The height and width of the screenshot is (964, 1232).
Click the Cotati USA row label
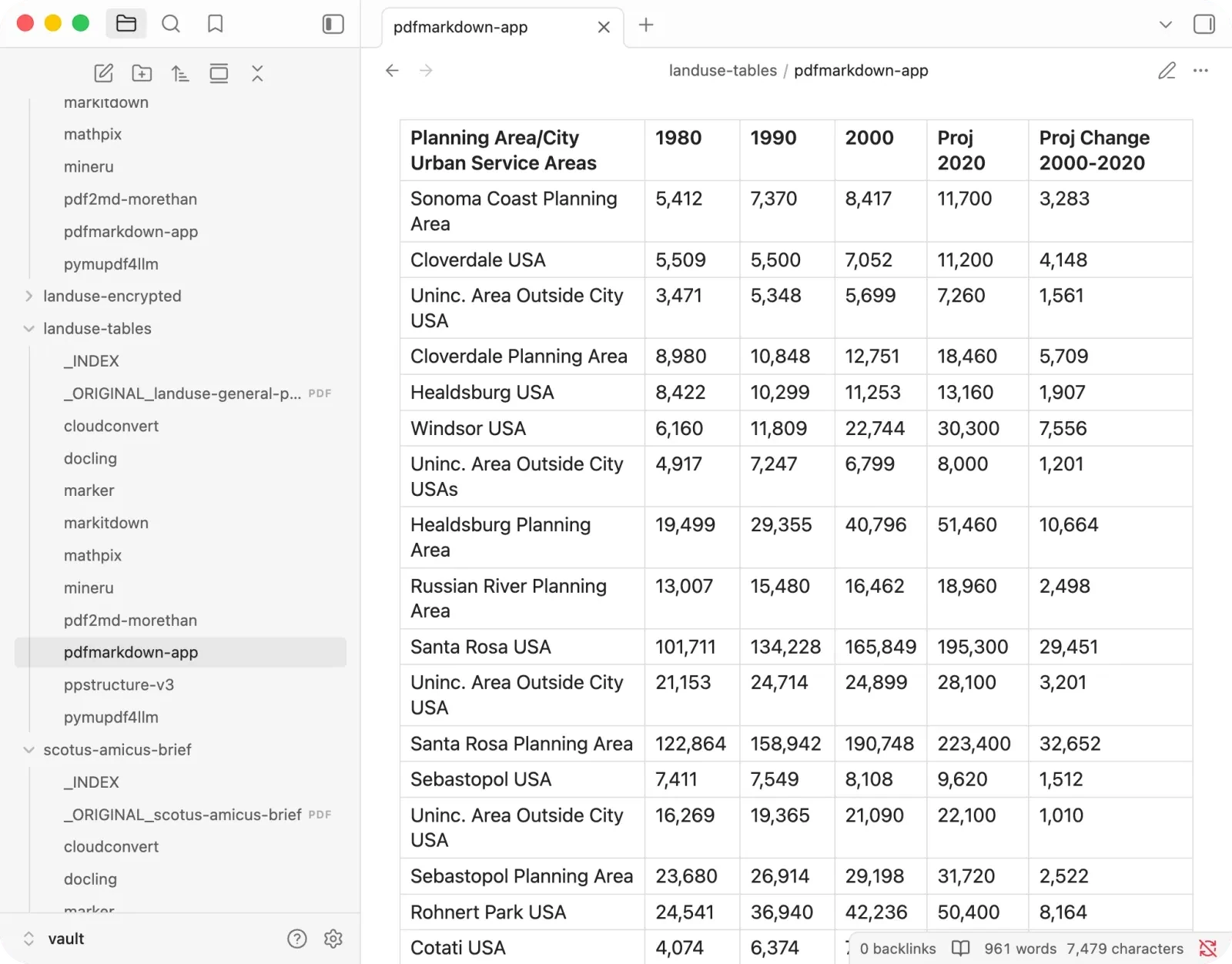pyautogui.click(x=458, y=948)
